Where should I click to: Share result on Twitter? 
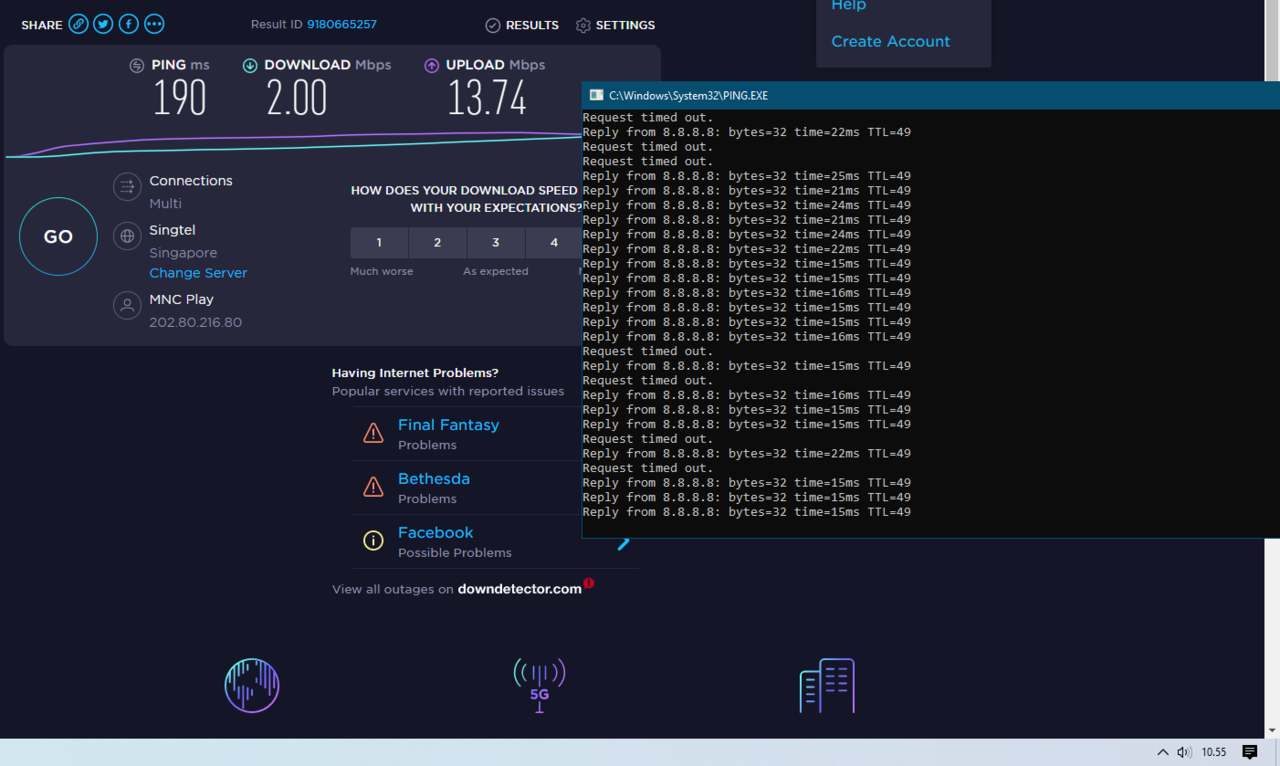[x=103, y=24]
